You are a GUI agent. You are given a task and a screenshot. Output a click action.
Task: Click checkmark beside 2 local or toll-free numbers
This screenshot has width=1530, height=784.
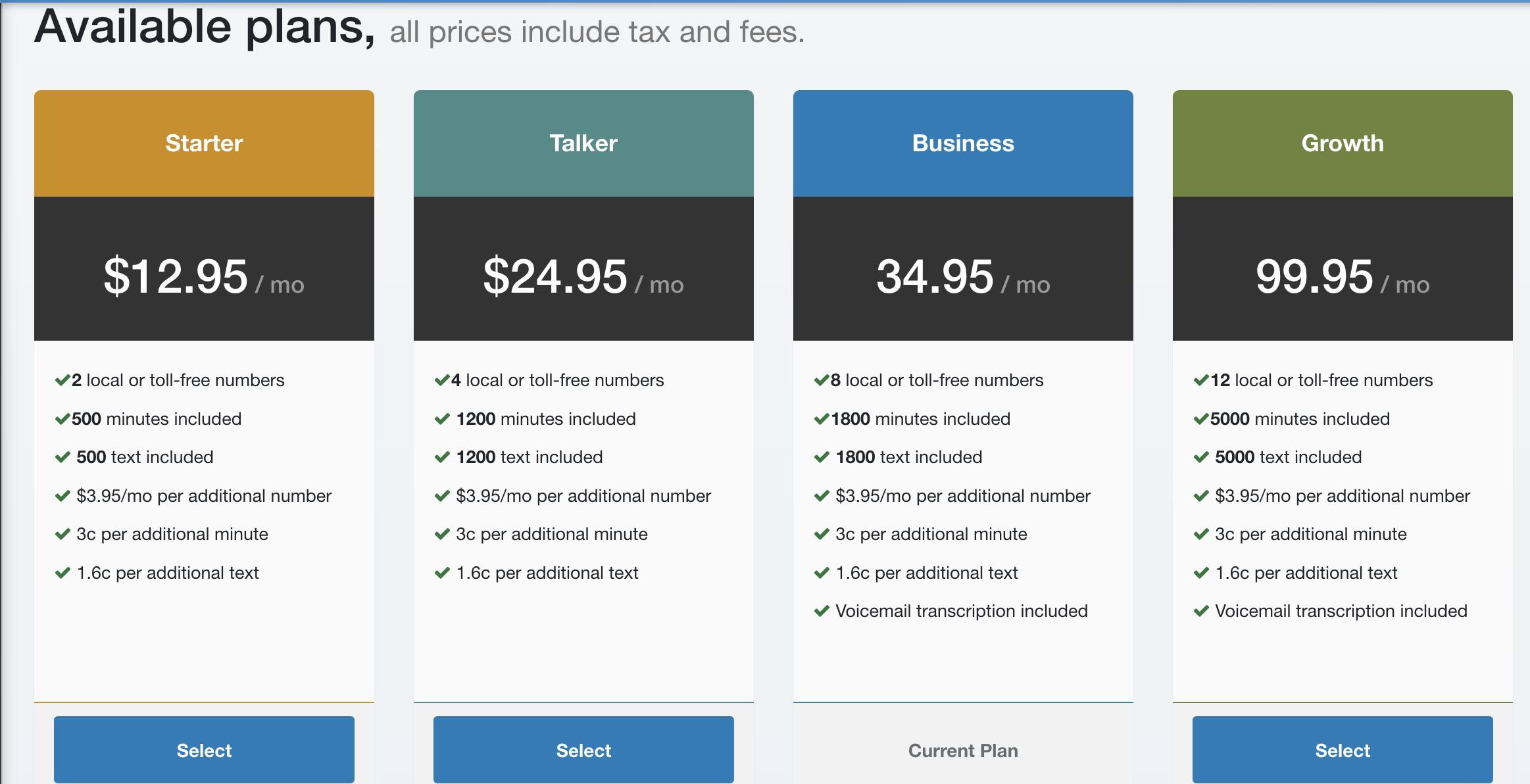click(62, 380)
